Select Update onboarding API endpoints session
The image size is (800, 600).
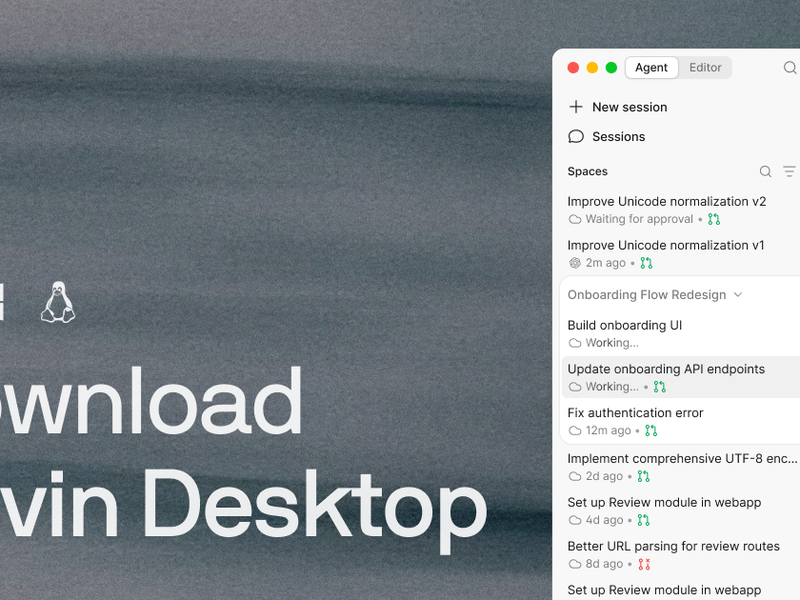tap(681, 377)
